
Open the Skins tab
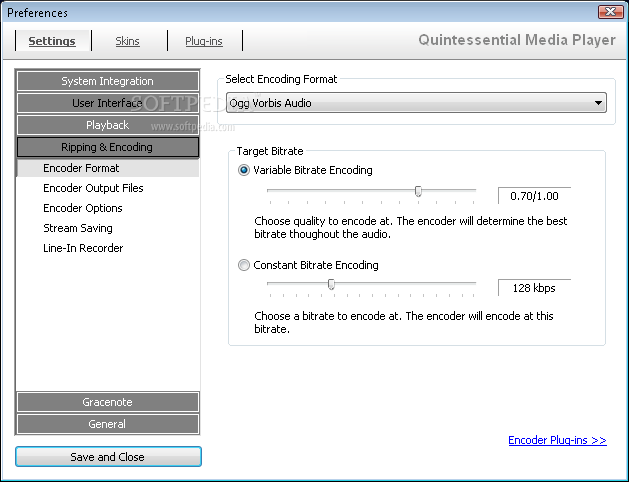pos(128,41)
